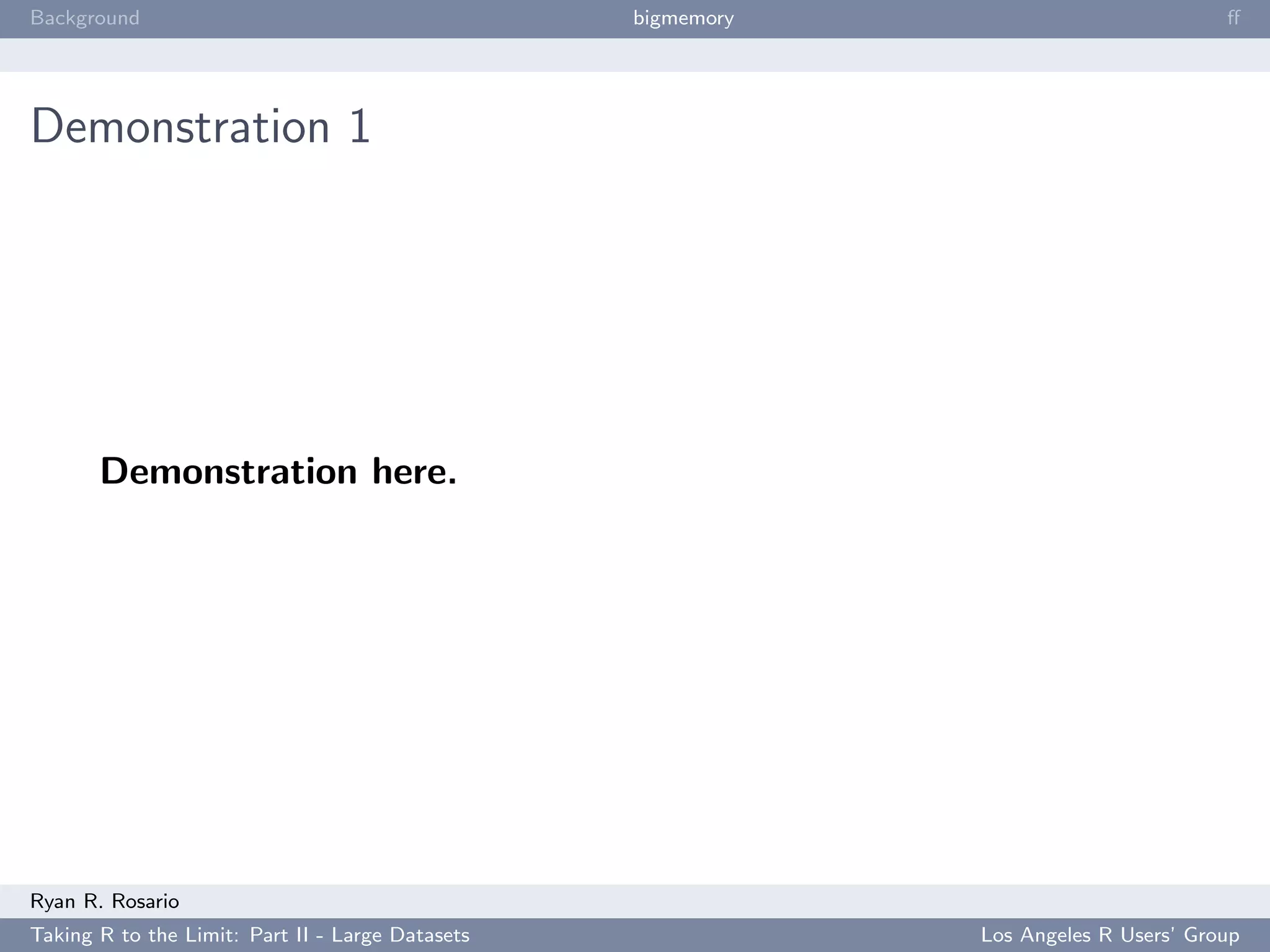The image size is (1270, 952).
Task: Jump to the Background section
Action: (x=85, y=18)
